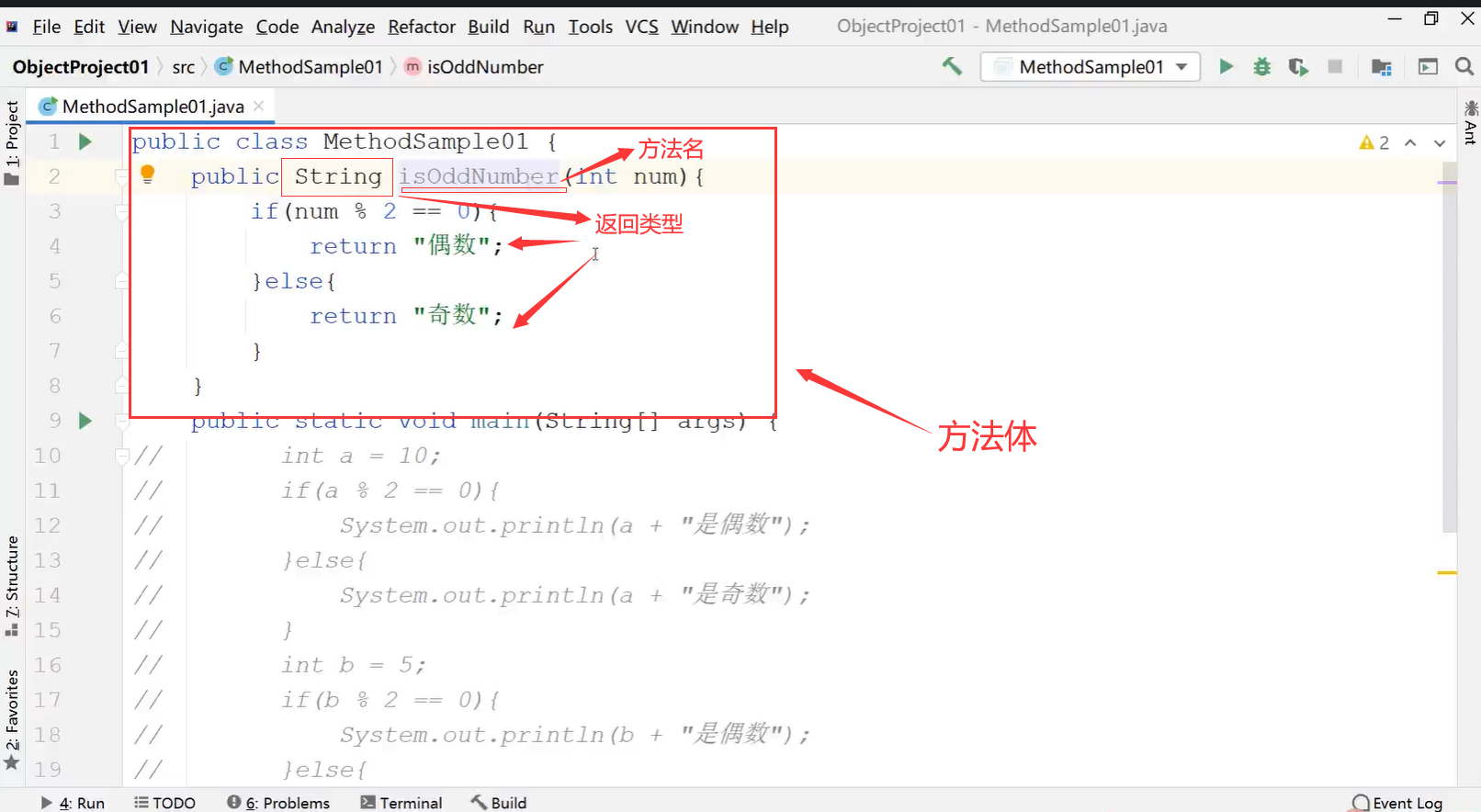Screen dimensions: 1481x812
Task: Click the run gutter arrow on line 9
Action: click(x=85, y=421)
